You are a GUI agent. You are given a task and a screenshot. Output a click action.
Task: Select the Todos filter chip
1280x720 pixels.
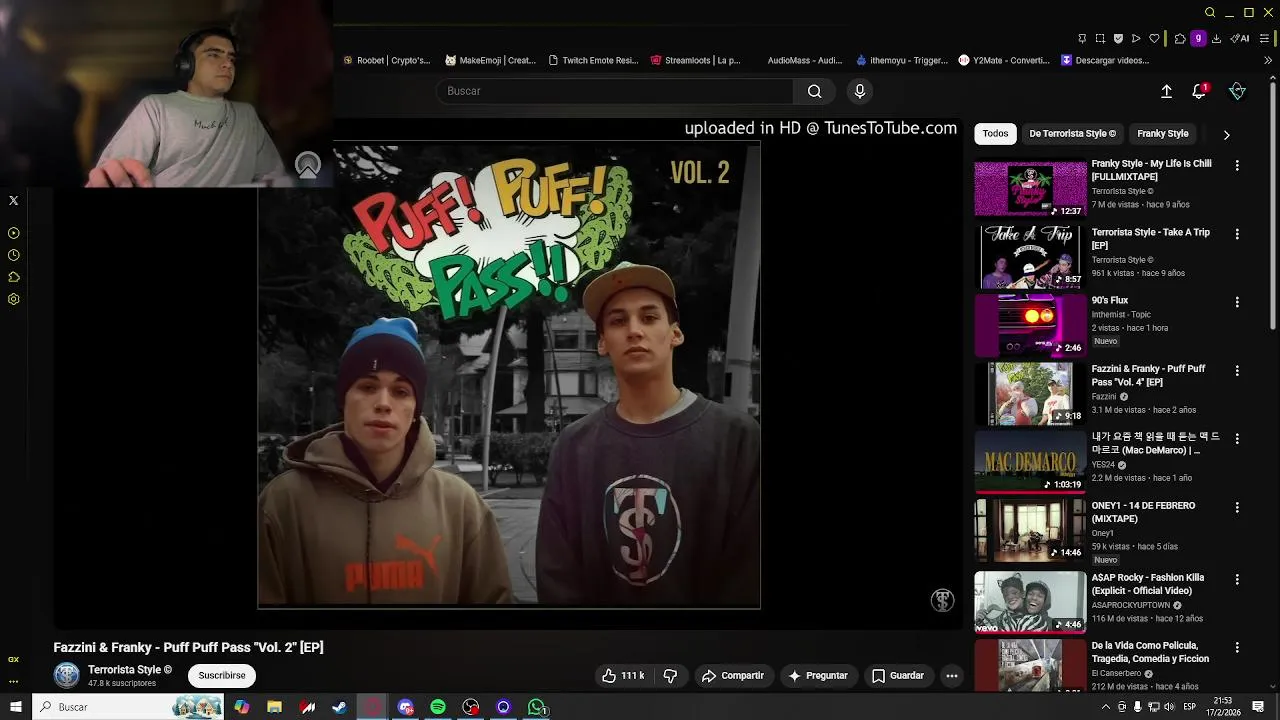click(995, 134)
